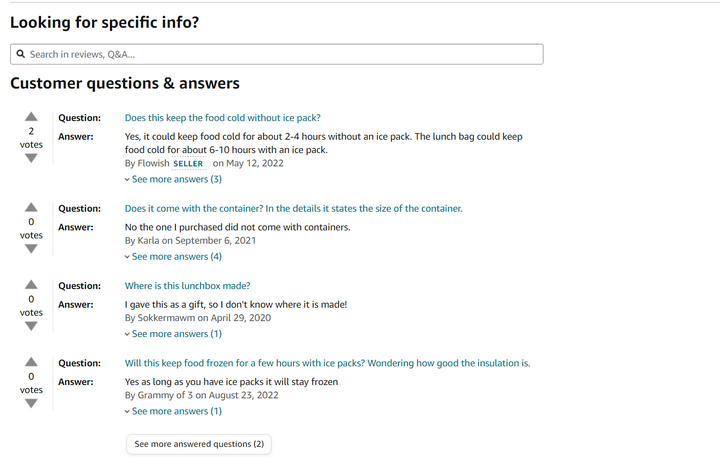This screenshot has height=457, width=720.
Task: Expand See more answers (4)
Action: click(173, 256)
